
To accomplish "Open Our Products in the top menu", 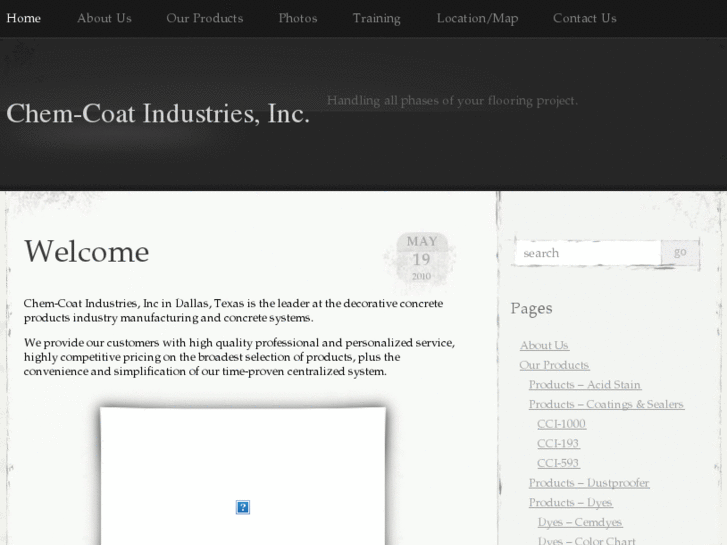I will (204, 18).
